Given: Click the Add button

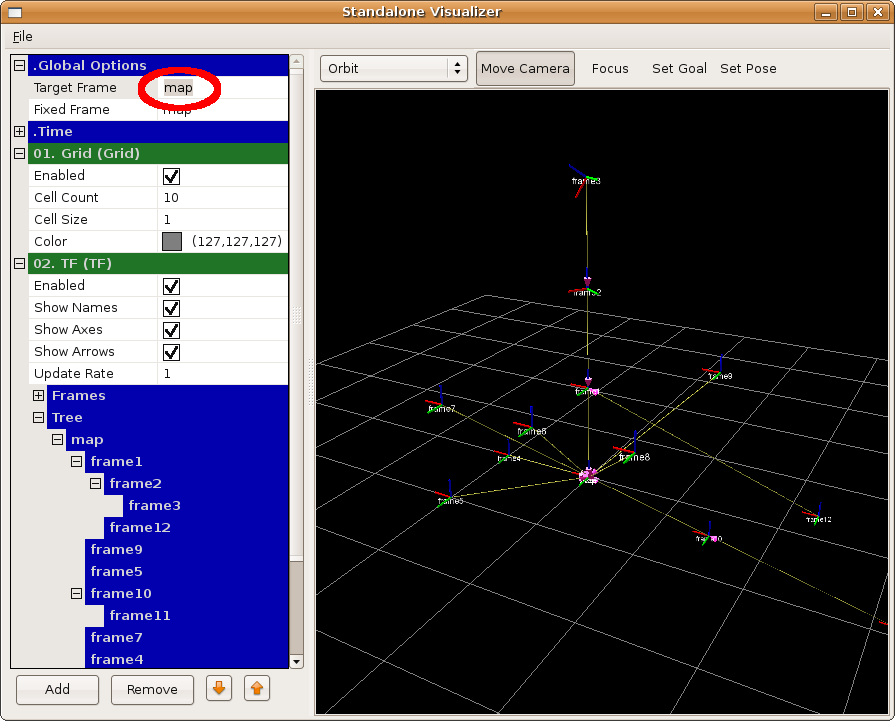Looking at the screenshot, I should (x=57, y=689).
